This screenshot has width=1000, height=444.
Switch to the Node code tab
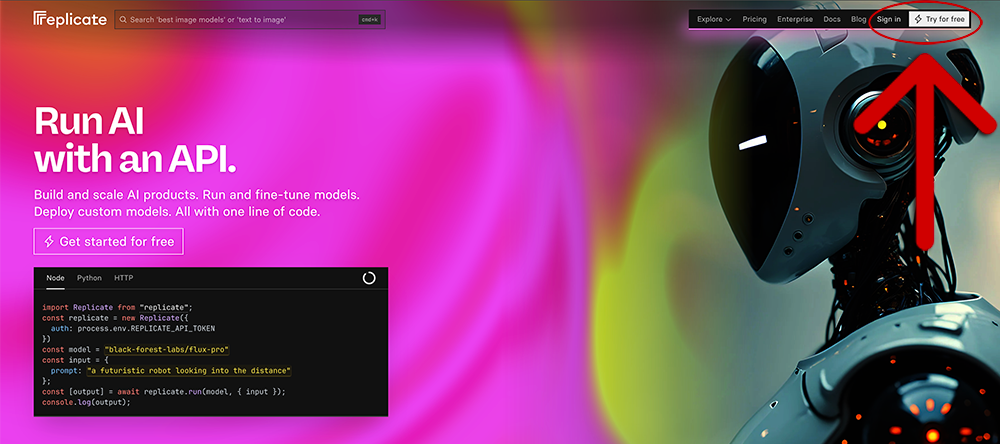55,278
